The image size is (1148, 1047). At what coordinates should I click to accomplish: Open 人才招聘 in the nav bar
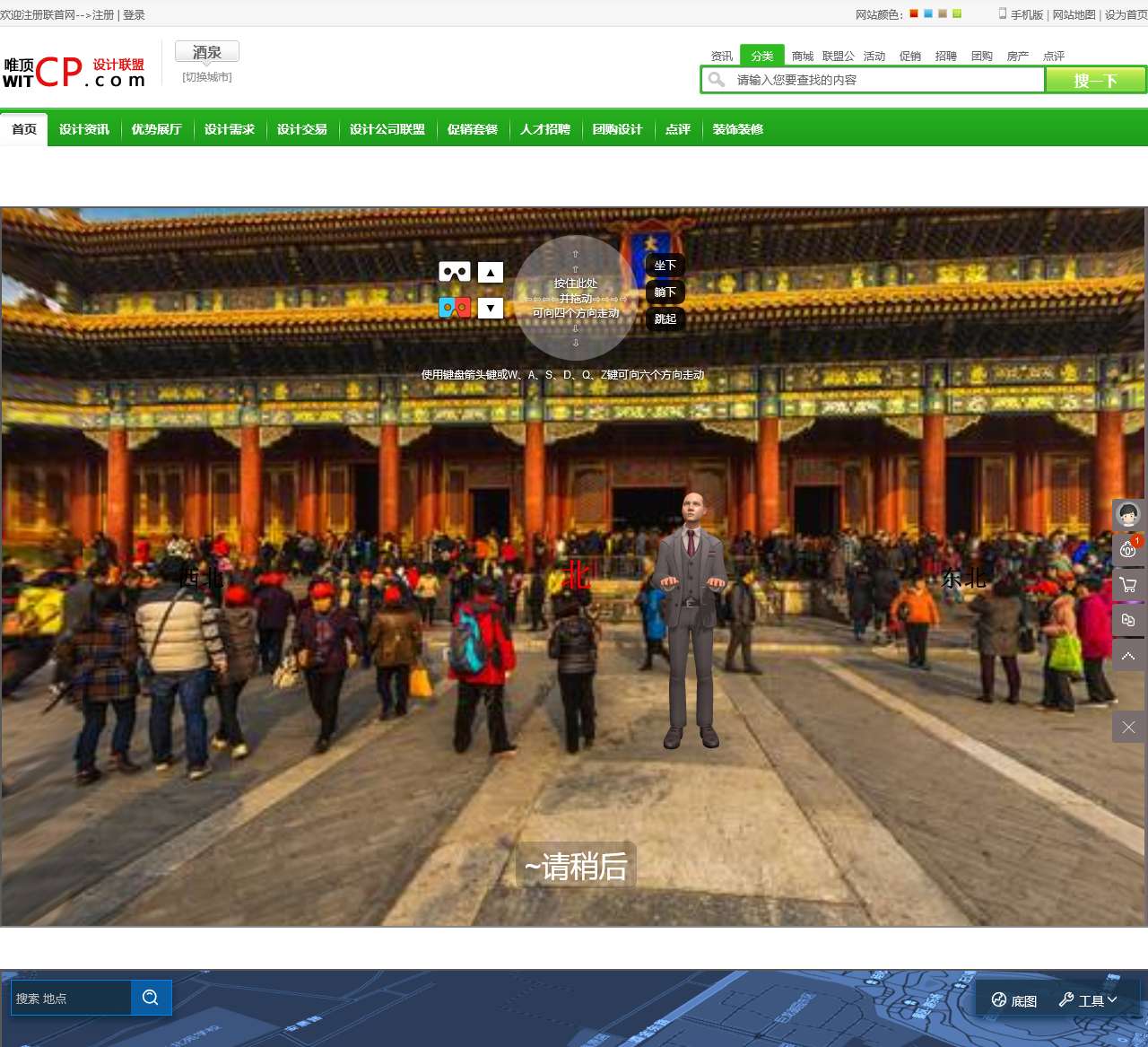(545, 129)
